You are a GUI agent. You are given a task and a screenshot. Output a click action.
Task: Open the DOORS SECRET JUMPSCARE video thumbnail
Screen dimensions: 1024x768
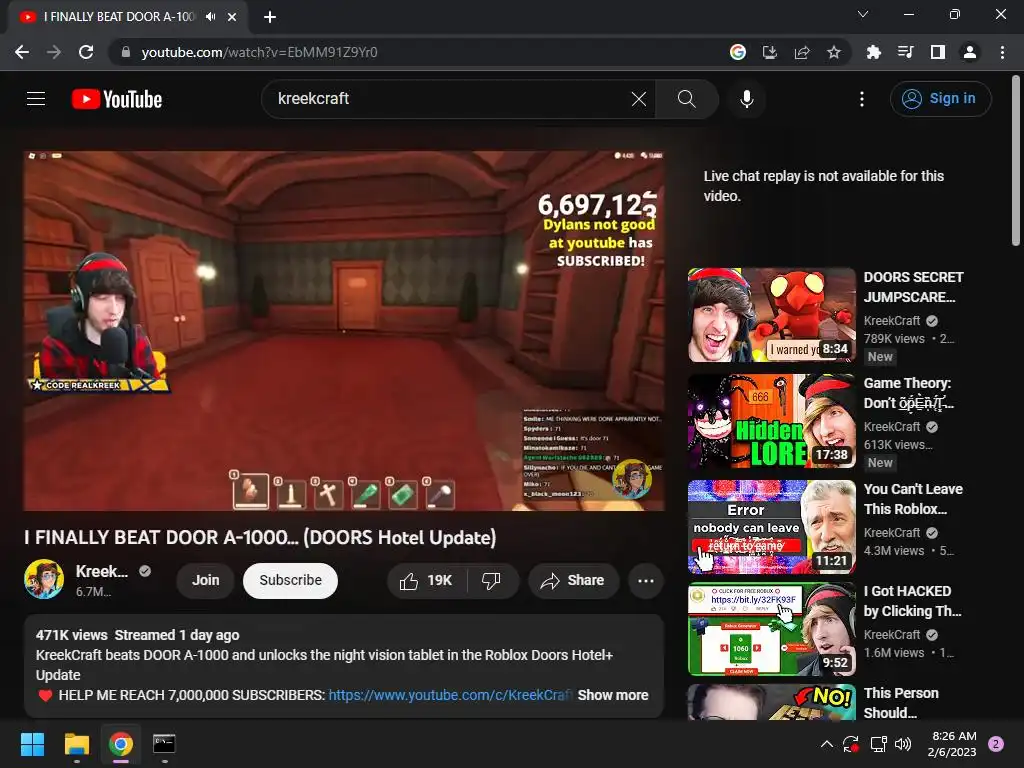point(771,315)
